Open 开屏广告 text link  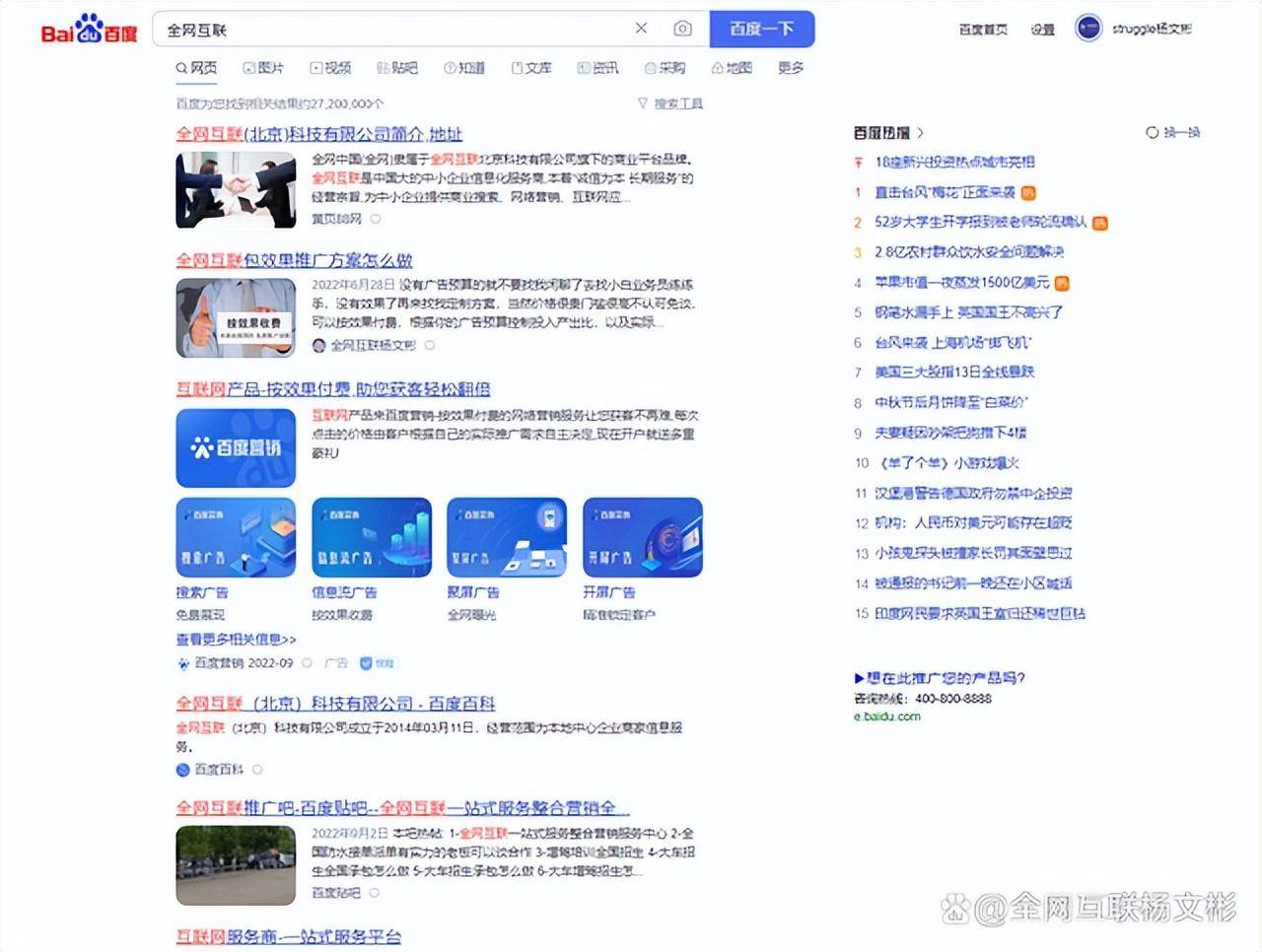[609, 592]
